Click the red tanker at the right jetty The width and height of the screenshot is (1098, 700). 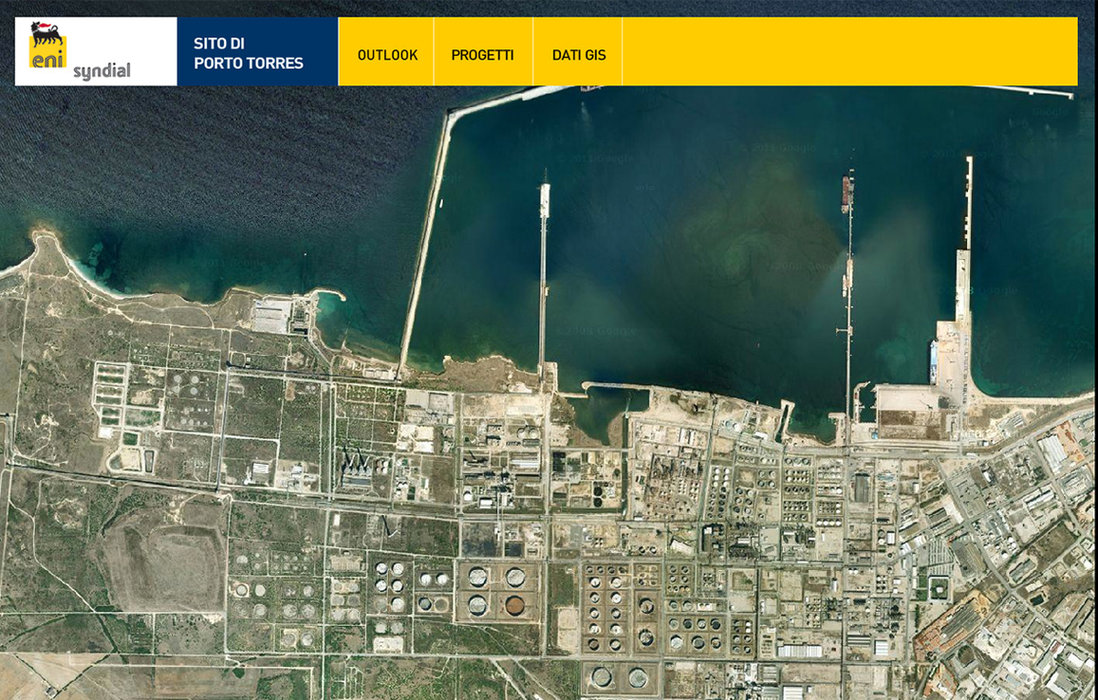coord(847,191)
